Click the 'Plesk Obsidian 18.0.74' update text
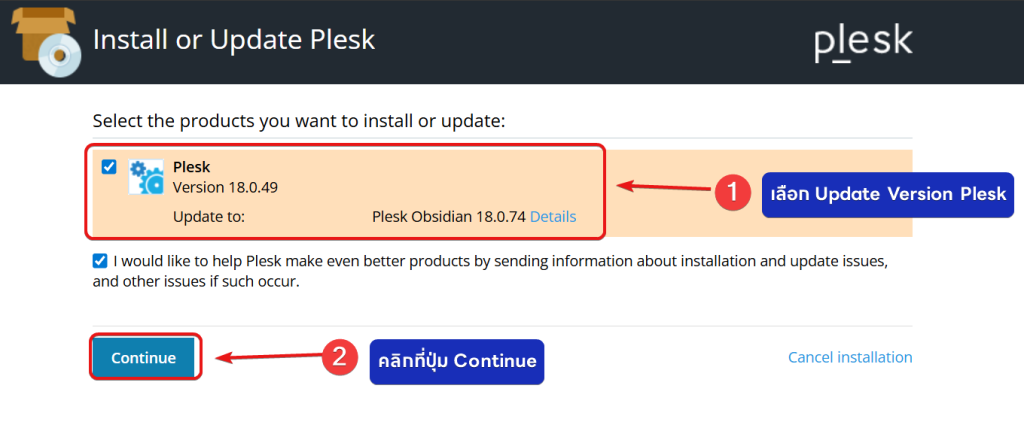1024x437 pixels. [448, 216]
